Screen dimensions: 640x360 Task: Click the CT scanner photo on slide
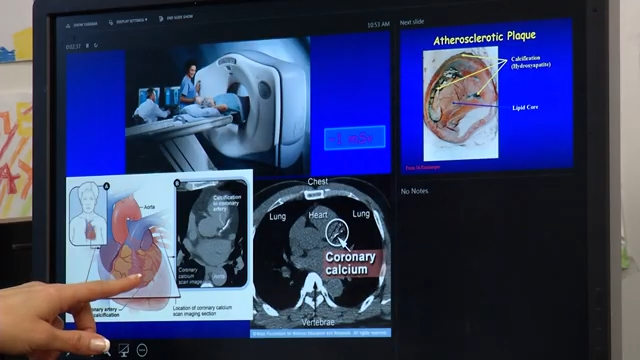pyautogui.click(x=218, y=105)
